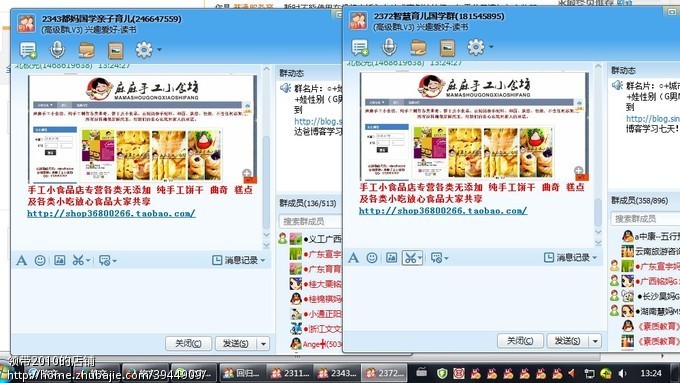Image resolution: width=680 pixels, height=383 pixels.
Task: Switch to 2372 taskbar window
Action: (384, 373)
